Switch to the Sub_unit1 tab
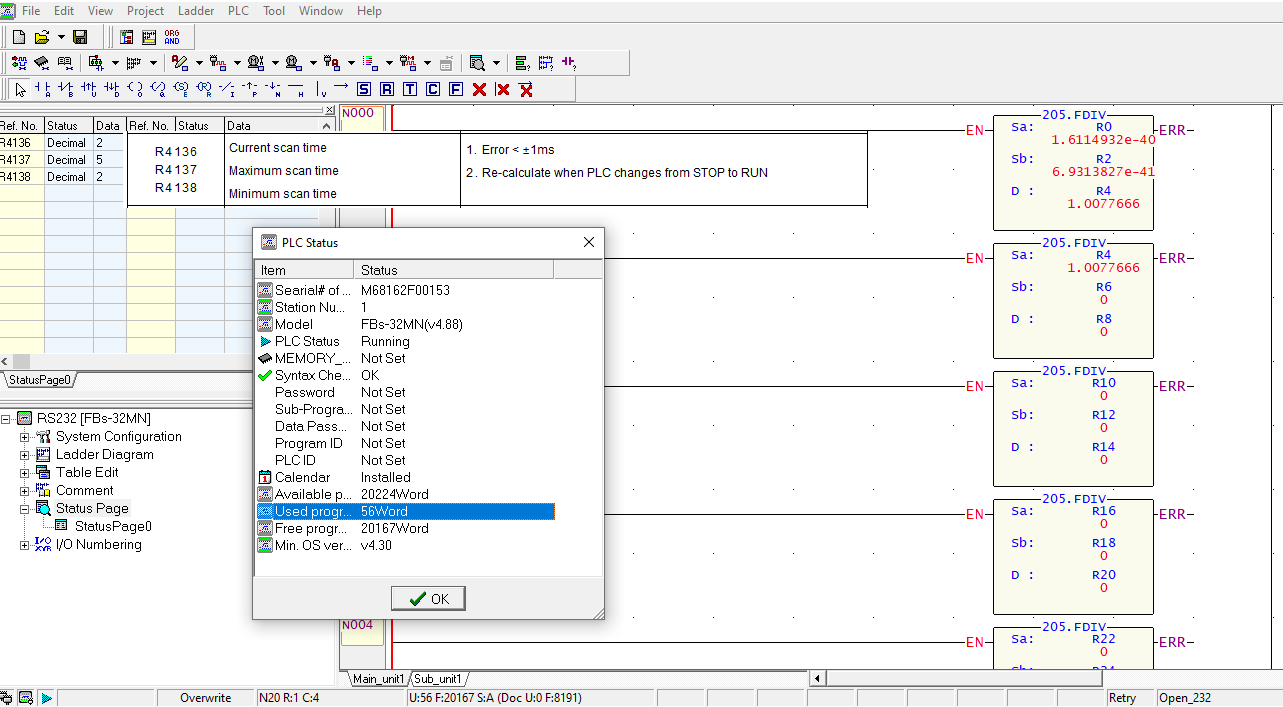1283x707 pixels. 438,679
